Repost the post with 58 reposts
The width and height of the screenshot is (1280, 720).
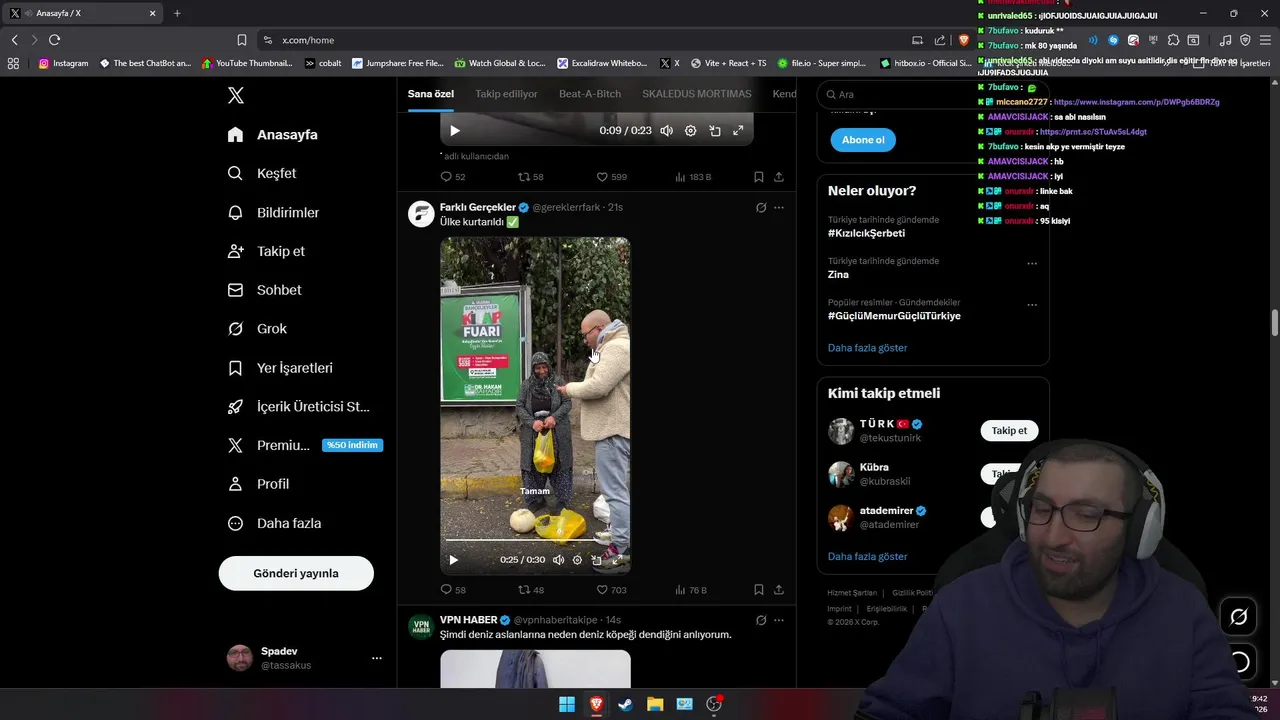(x=531, y=177)
